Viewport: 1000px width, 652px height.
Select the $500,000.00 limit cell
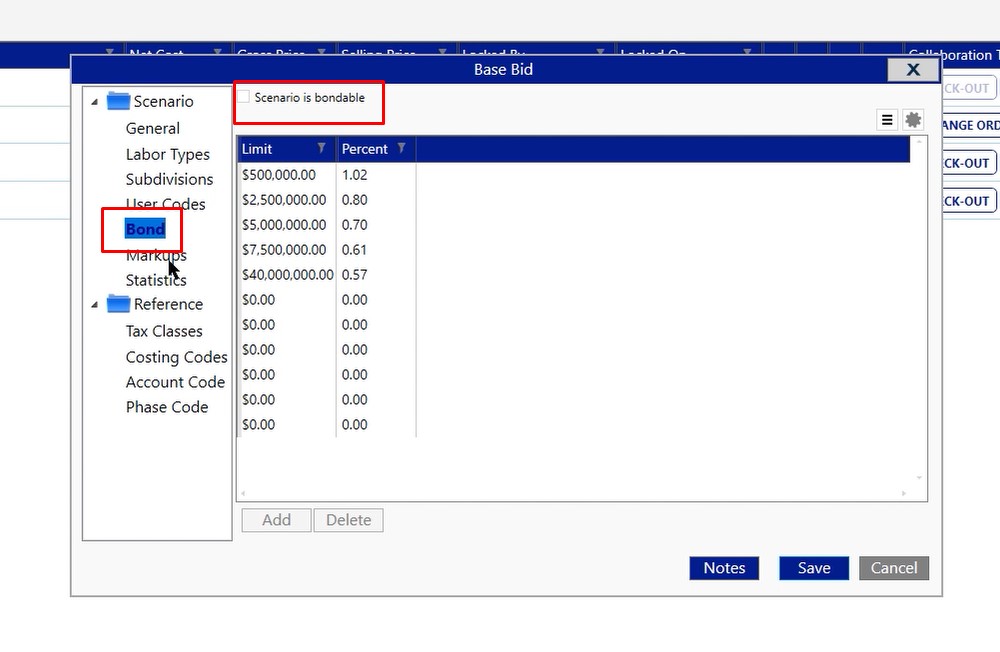(279, 174)
